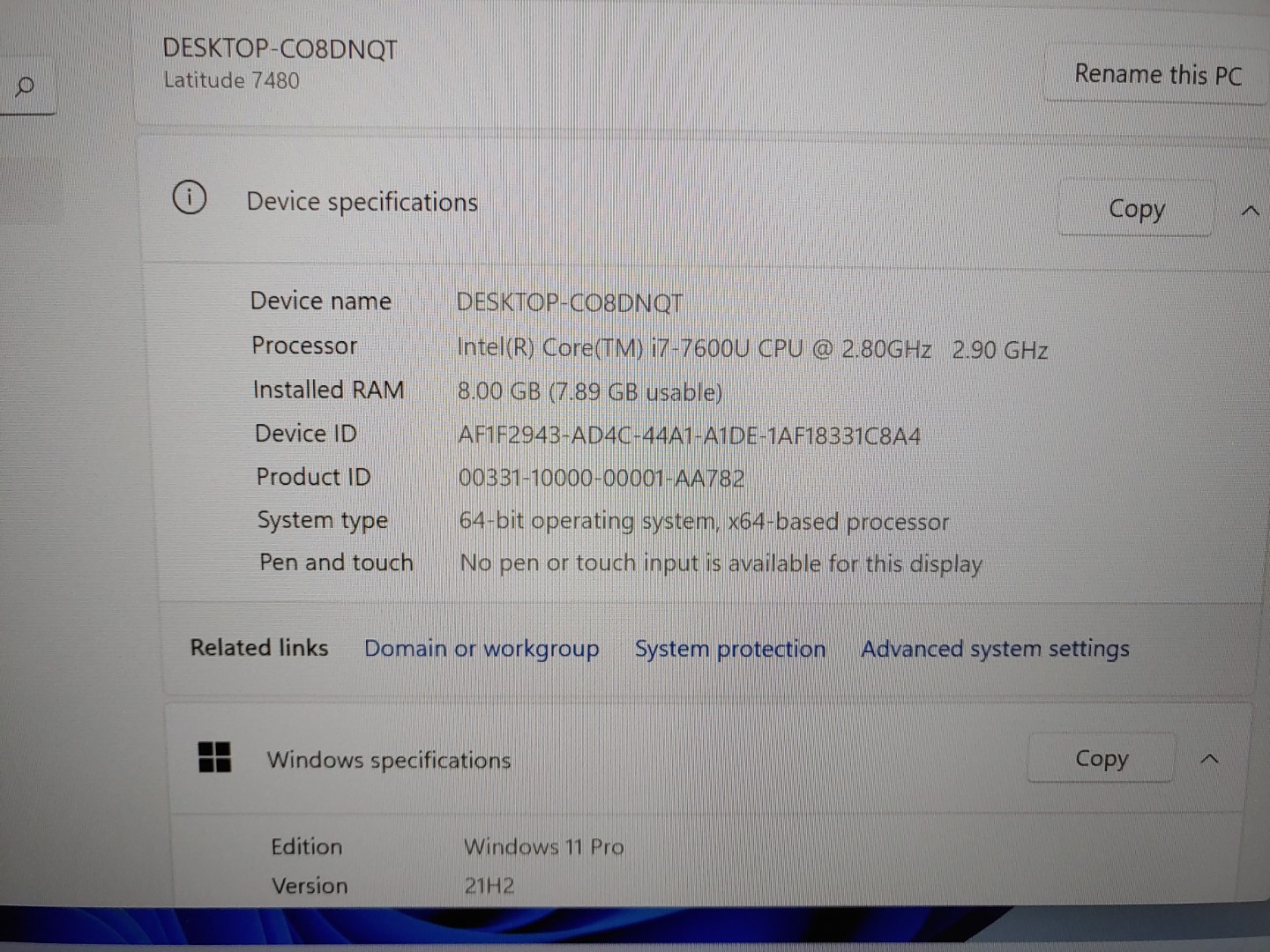1270x952 pixels.
Task: Click the Processor label
Action: coord(304,346)
